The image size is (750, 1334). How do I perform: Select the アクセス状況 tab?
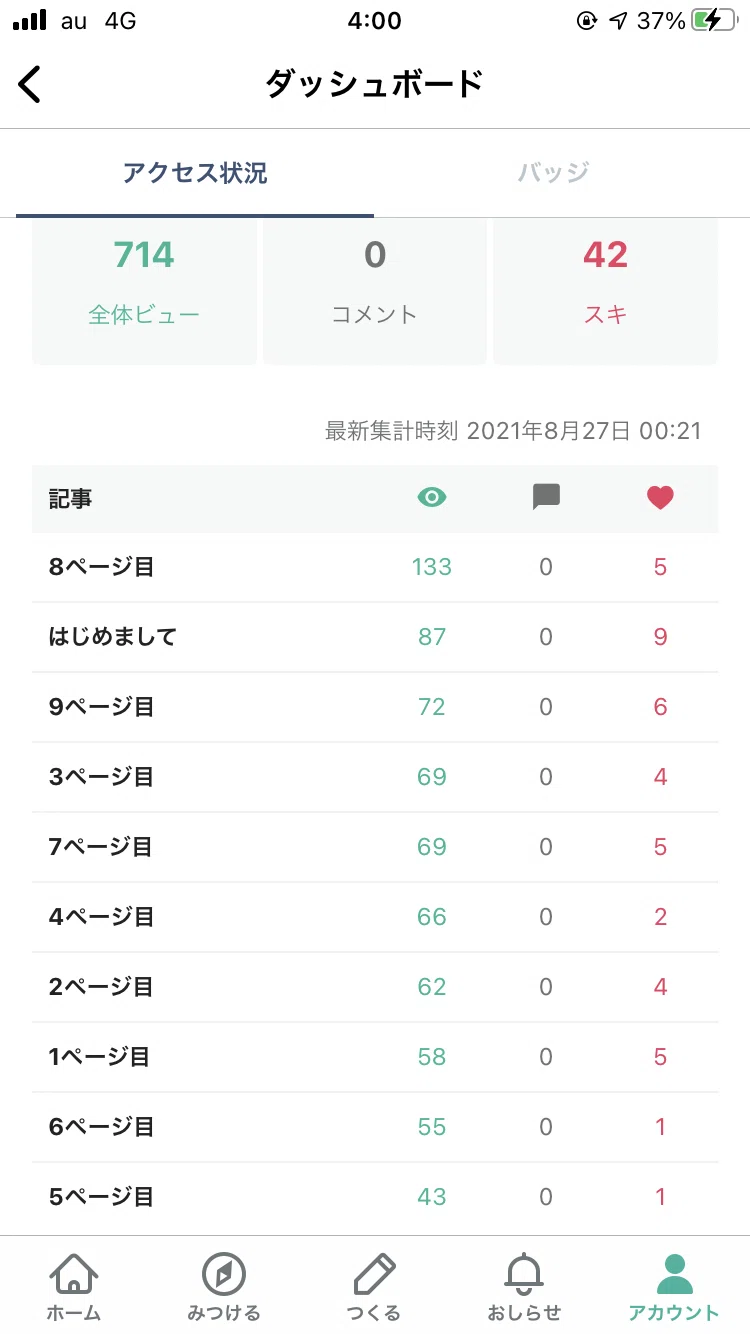195,173
